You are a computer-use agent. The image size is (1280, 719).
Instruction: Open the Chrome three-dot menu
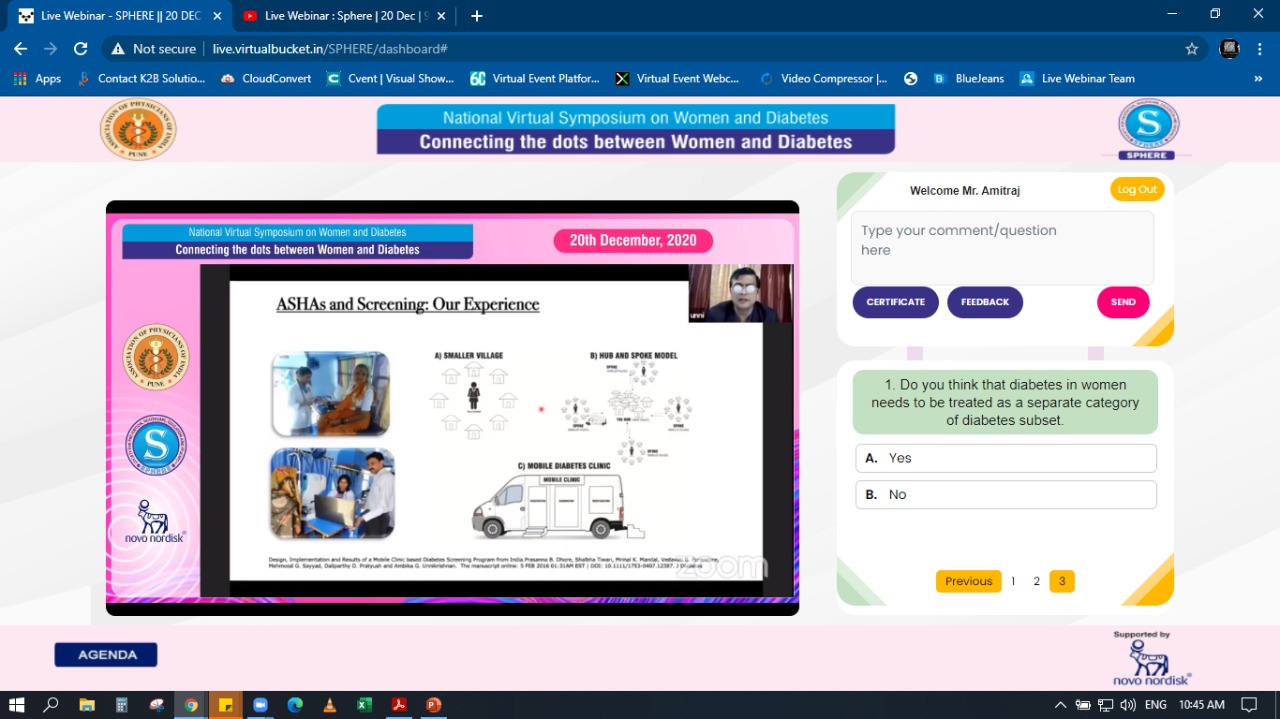tap(1258, 48)
